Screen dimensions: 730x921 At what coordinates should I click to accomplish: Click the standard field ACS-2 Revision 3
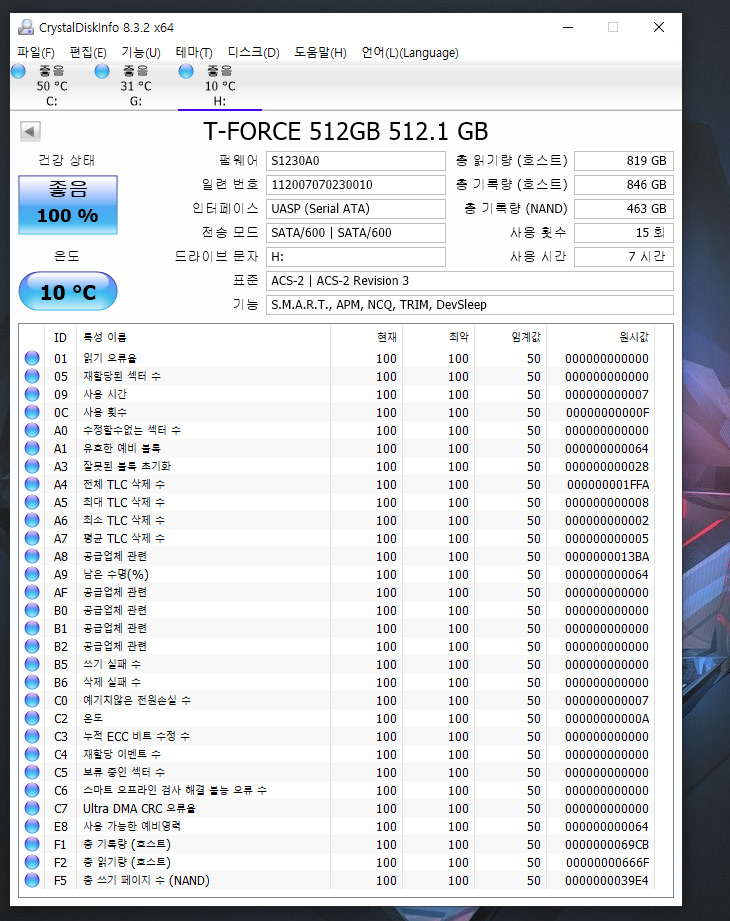[469, 281]
